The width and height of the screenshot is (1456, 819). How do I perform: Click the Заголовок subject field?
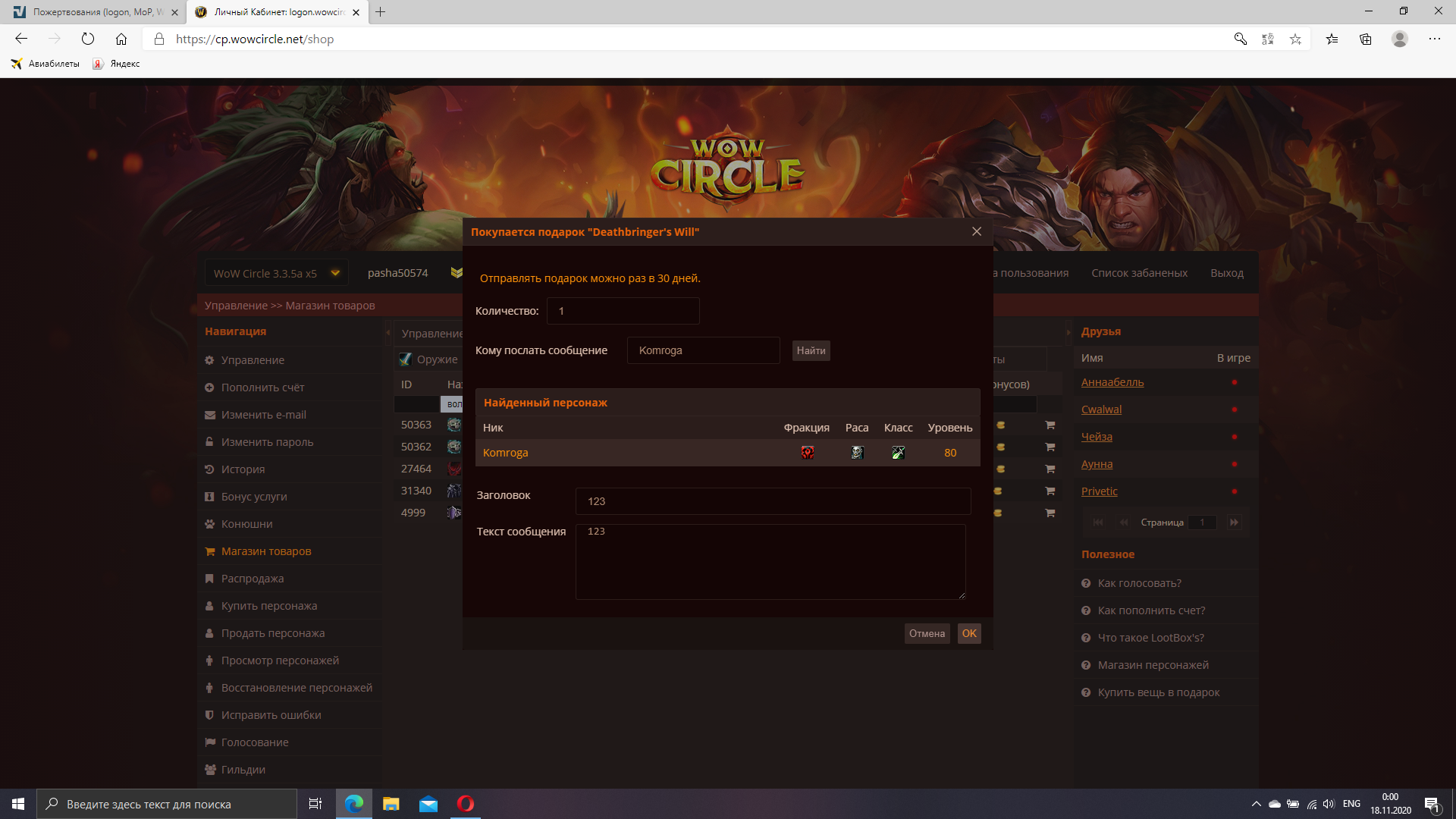773,501
